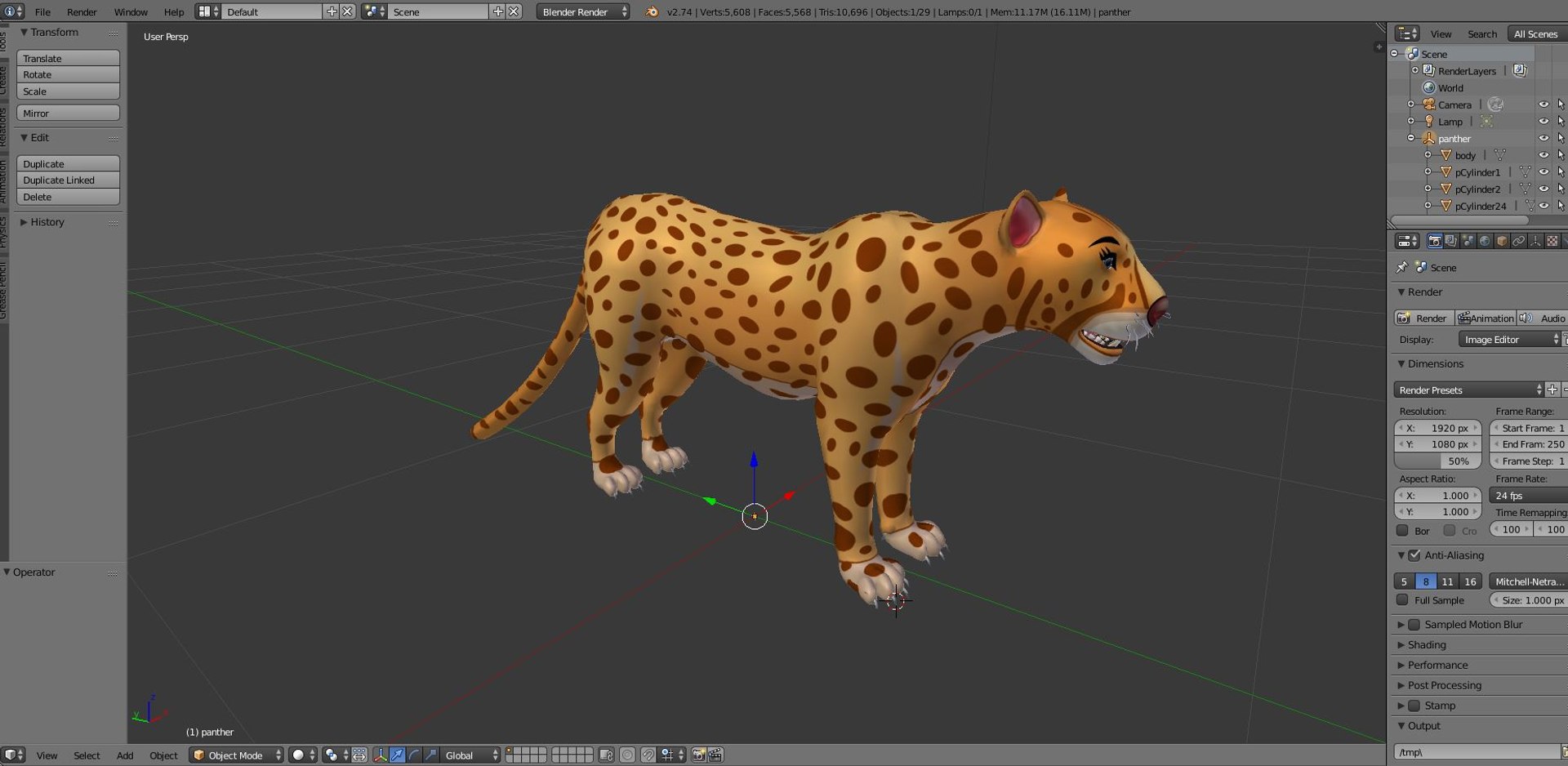Toggle the 3D manipulator axis icon
The image size is (1568, 766).
(381, 755)
